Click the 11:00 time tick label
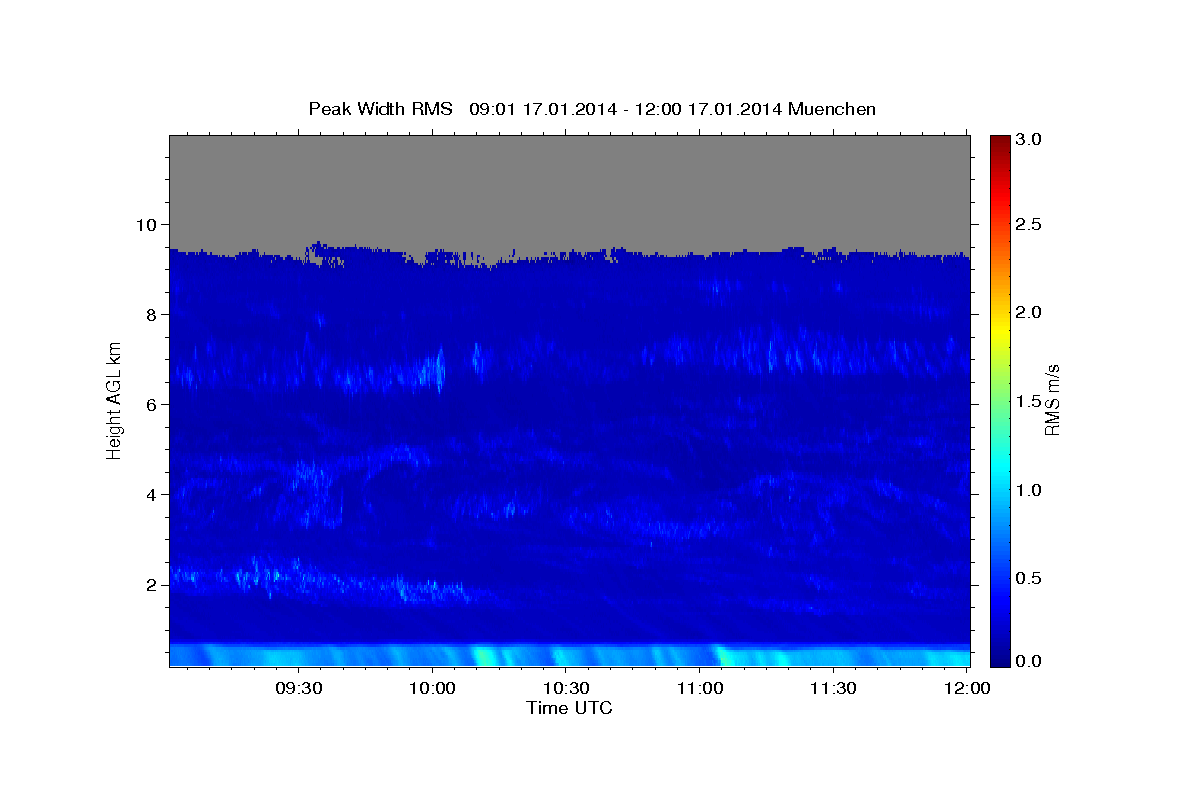 point(699,689)
